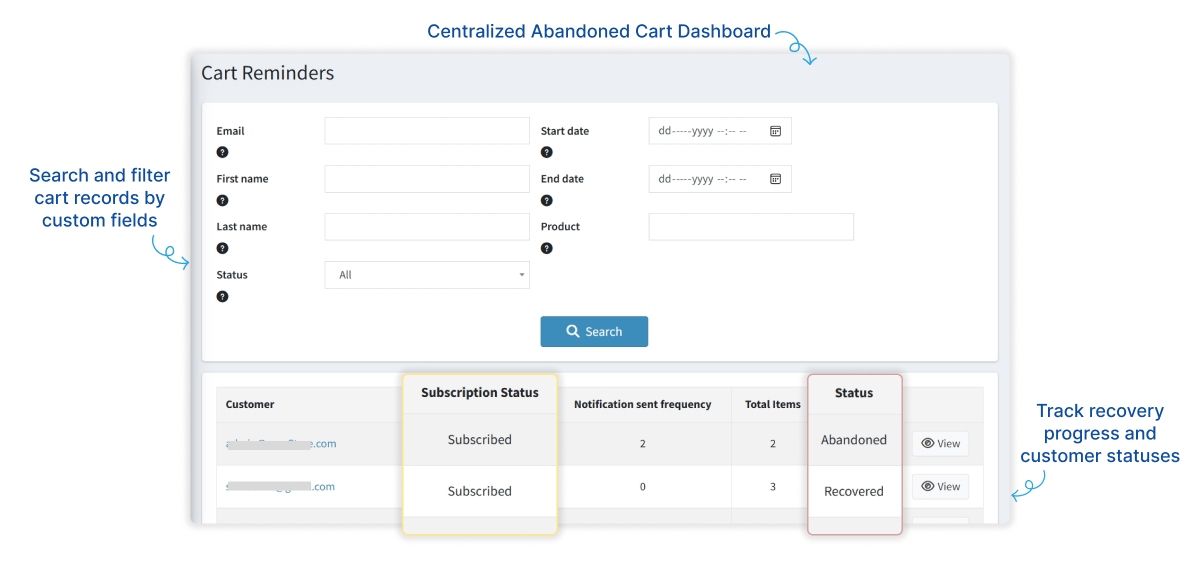
Task: Click Total Items value 3
Action: click(773, 487)
